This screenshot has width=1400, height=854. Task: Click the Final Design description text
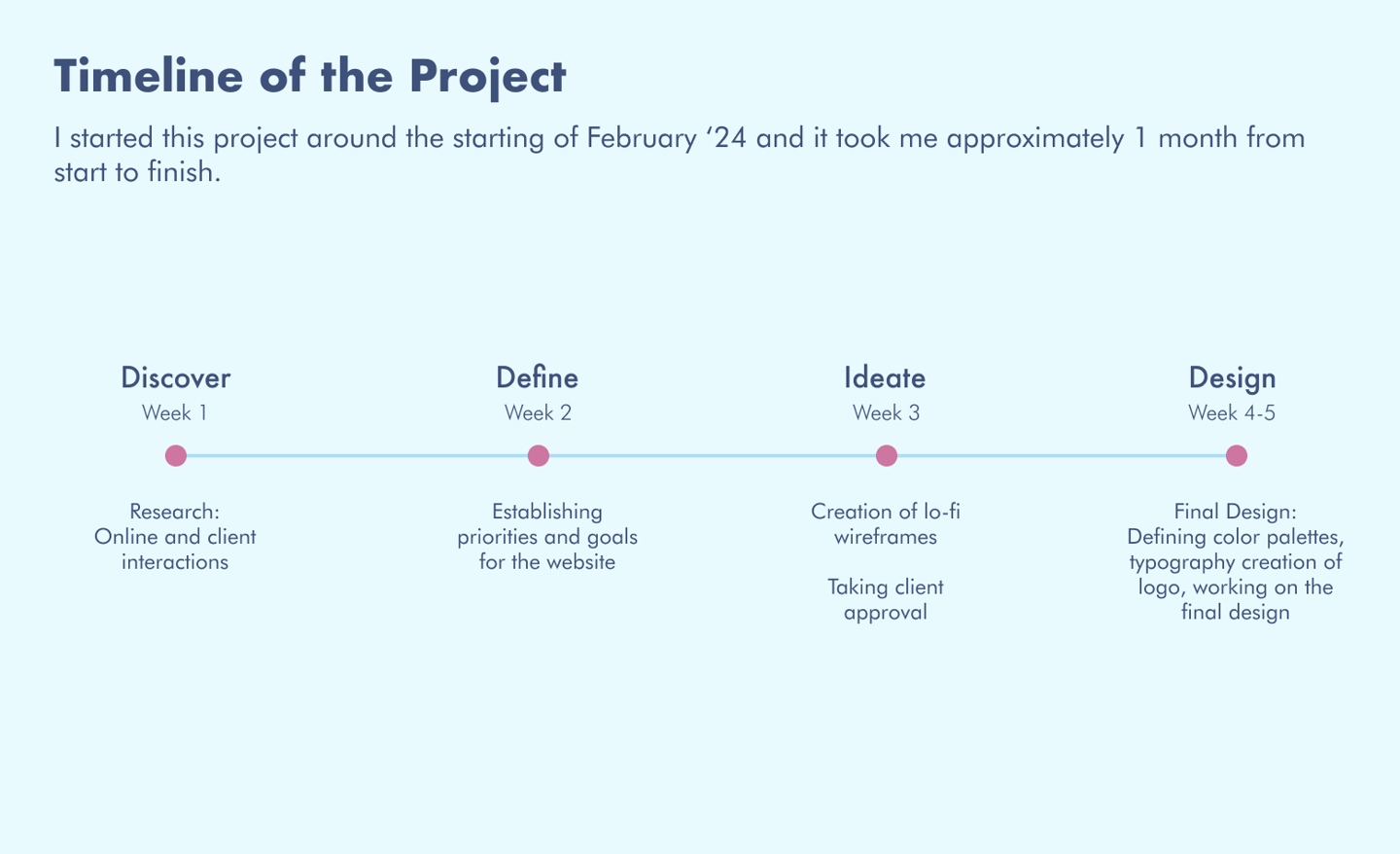[1236, 561]
